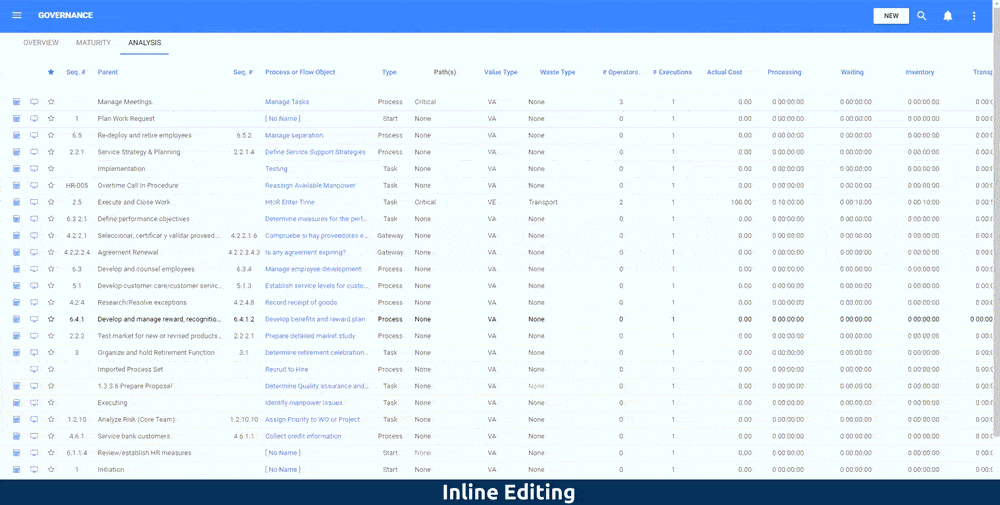Open details icon for Manage Meetings row

coord(17,102)
